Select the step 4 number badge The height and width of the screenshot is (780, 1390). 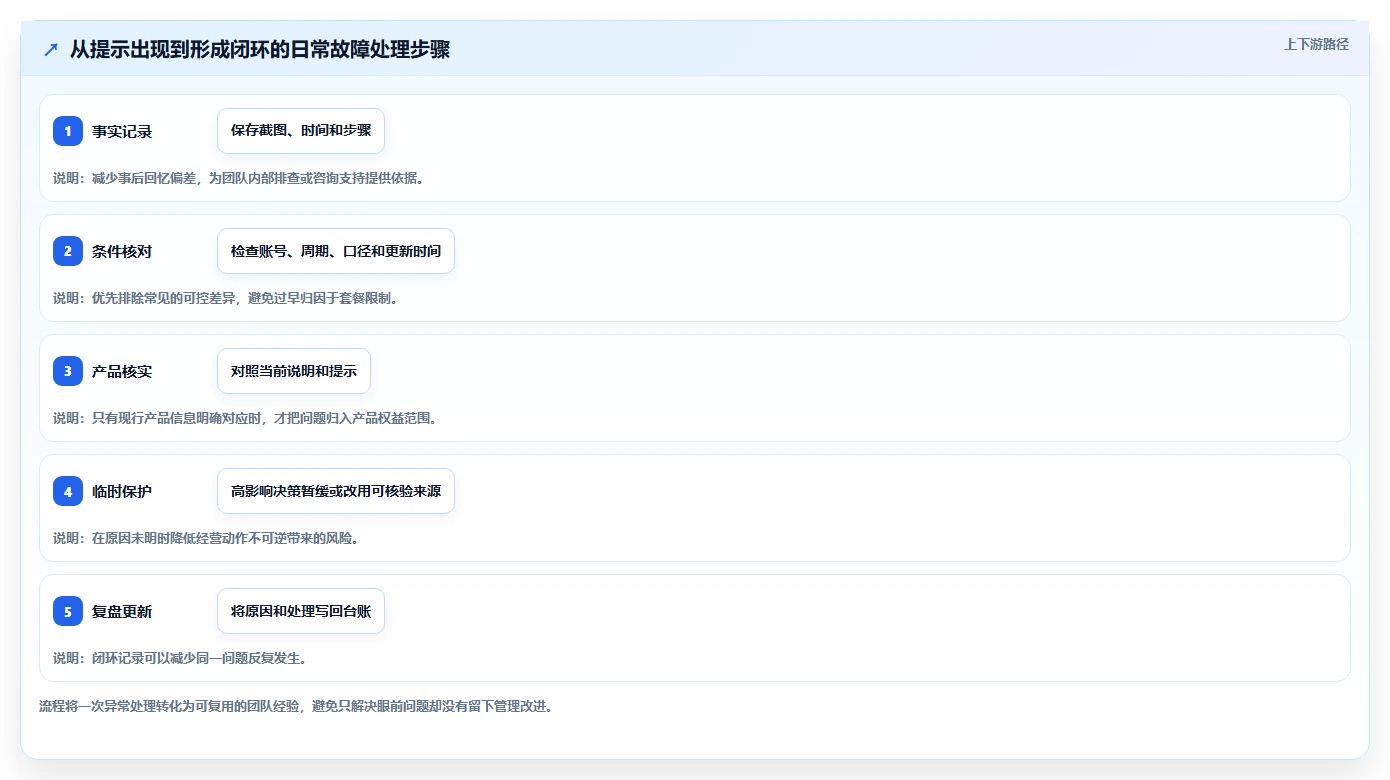tap(68, 491)
